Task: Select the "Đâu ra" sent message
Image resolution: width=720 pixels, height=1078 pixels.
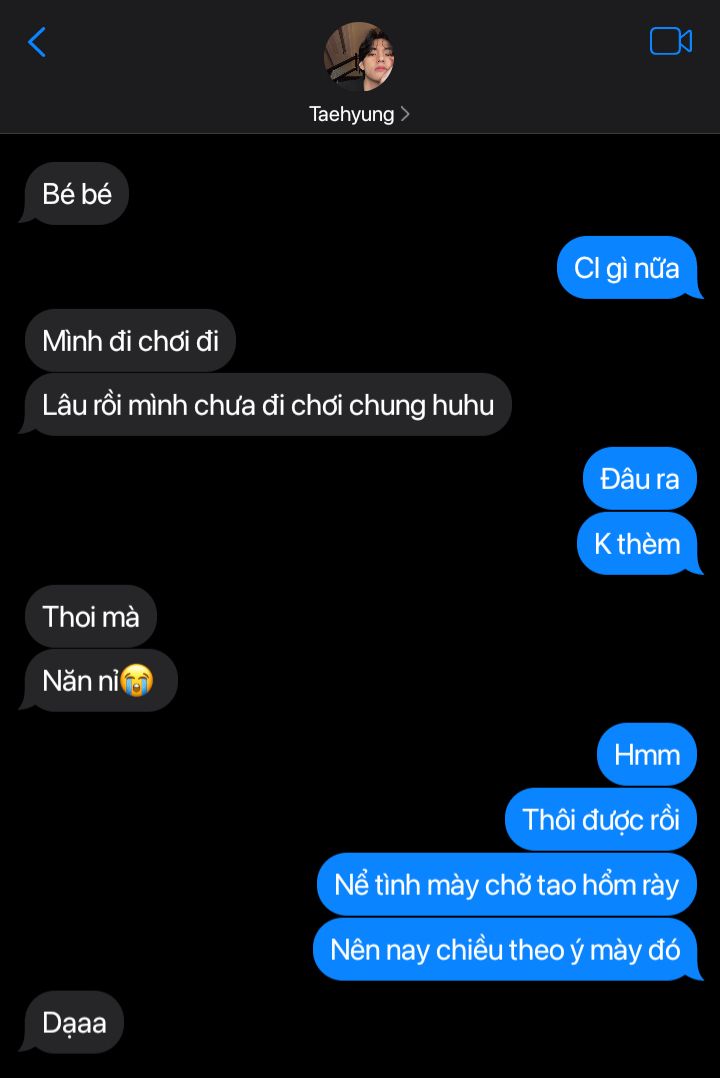Action: coord(640,478)
